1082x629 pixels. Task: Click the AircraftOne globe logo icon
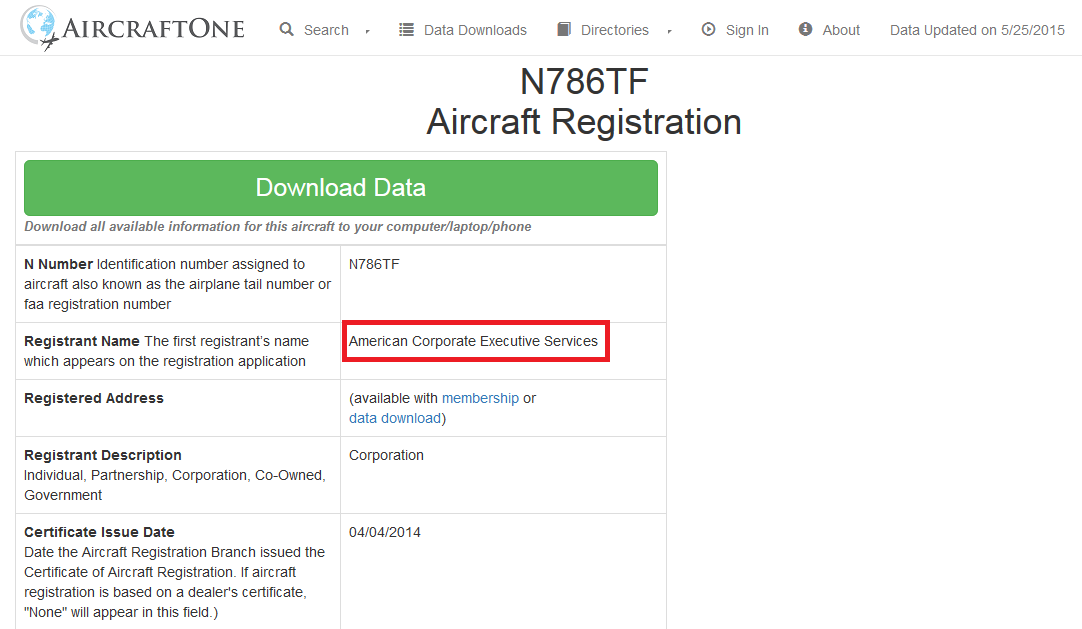(x=39, y=28)
